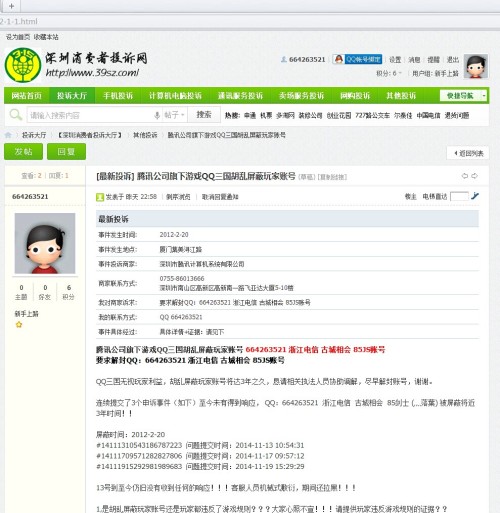Click the 倒序浏览 link

click(178, 197)
